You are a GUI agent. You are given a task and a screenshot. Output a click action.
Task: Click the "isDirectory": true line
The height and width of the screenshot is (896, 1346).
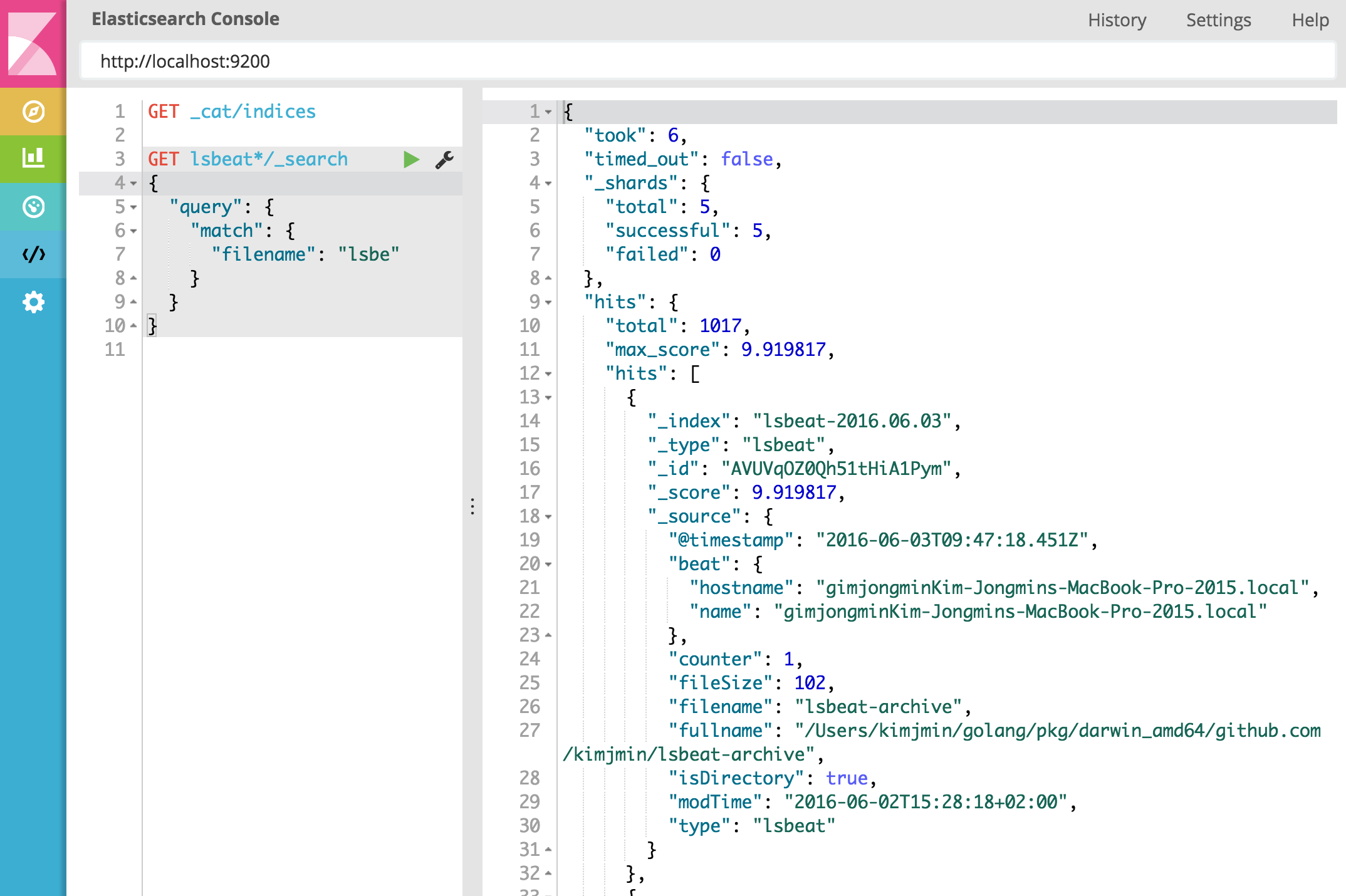point(772,778)
